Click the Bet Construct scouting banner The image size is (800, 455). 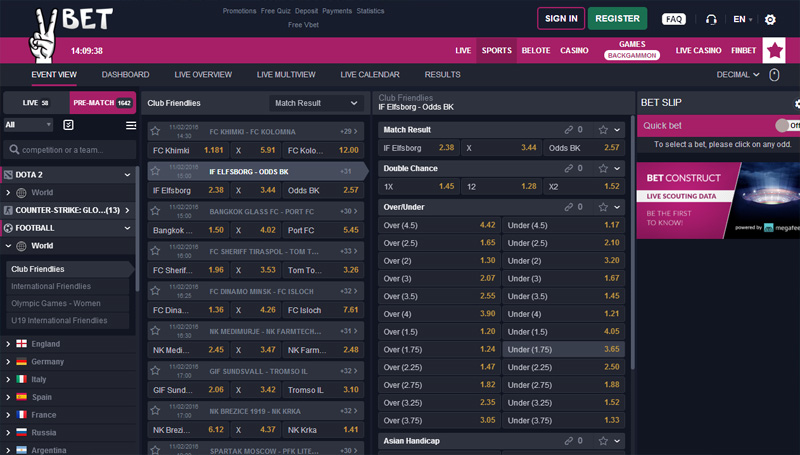(718, 200)
